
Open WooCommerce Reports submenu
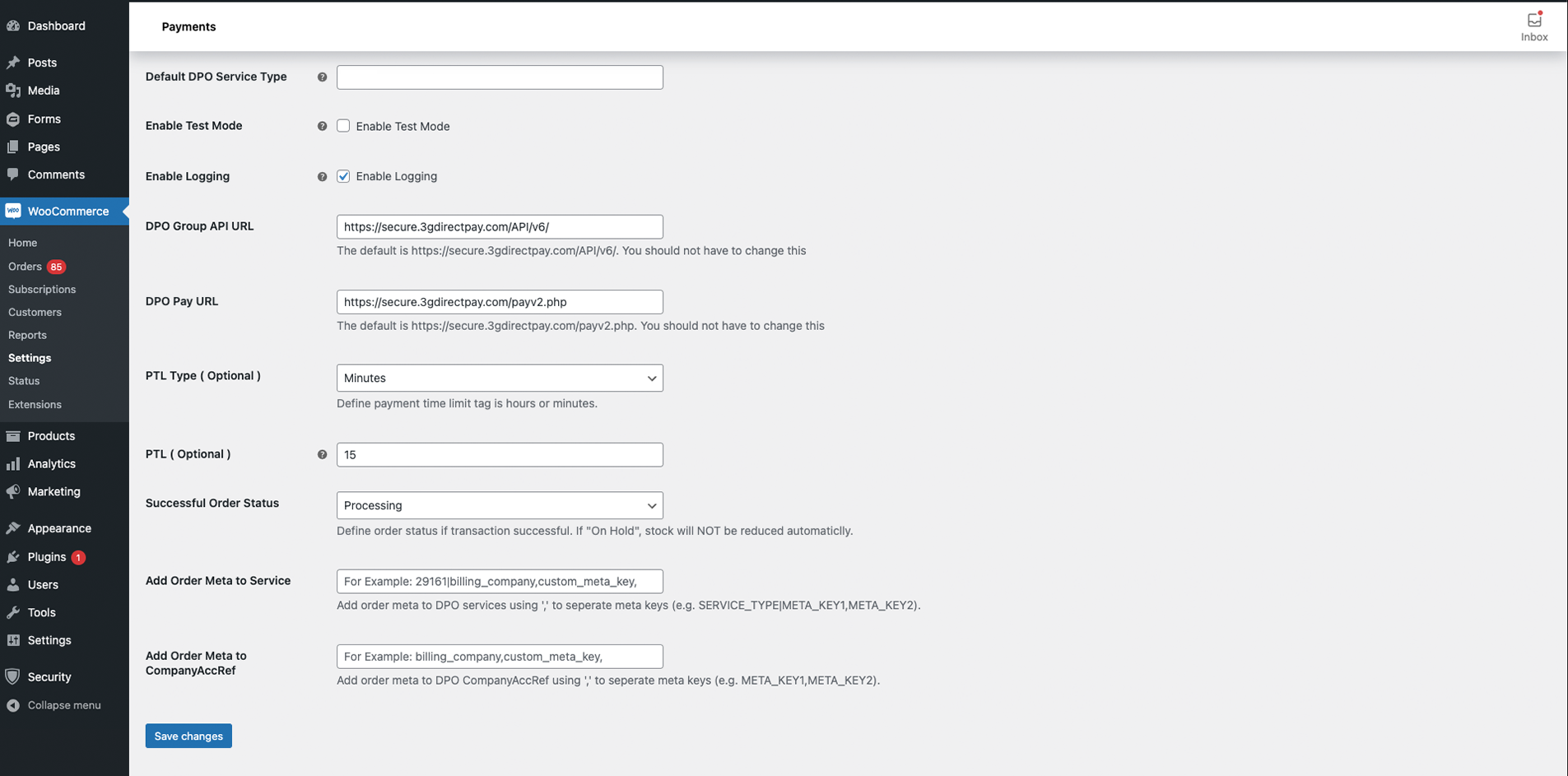click(27, 336)
